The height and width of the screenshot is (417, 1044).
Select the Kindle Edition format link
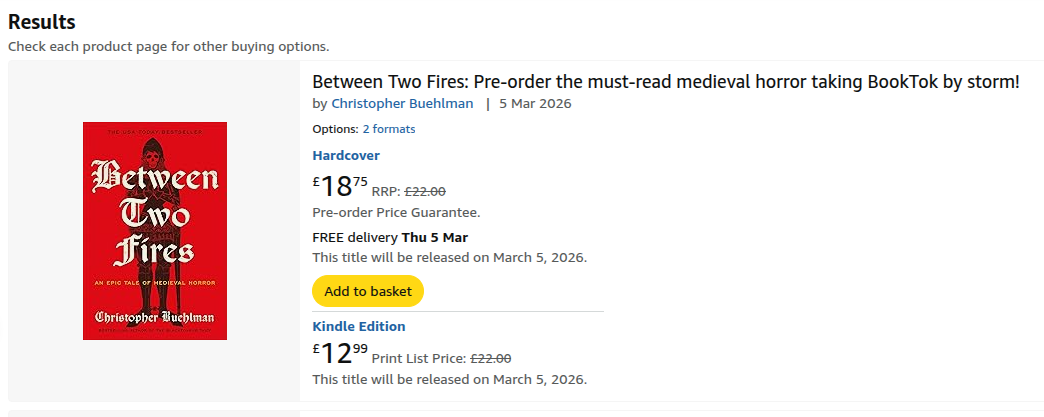pos(359,327)
